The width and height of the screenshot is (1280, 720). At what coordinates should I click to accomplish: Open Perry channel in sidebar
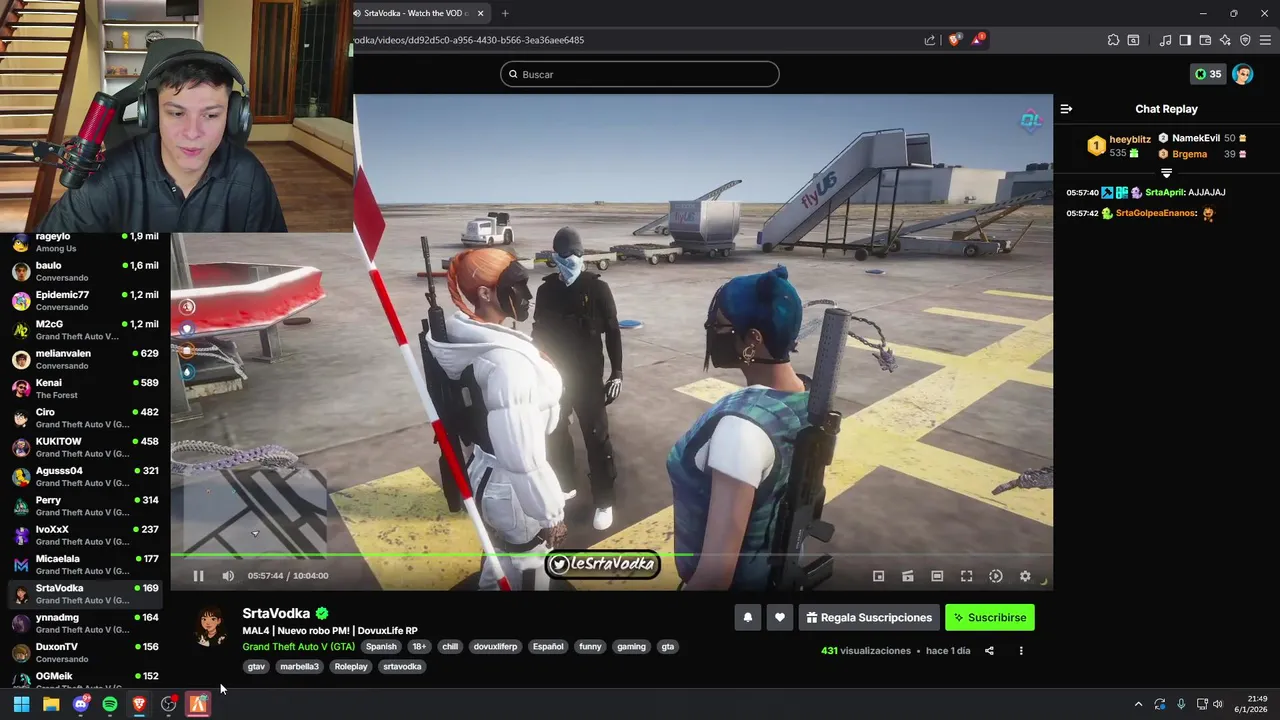(x=85, y=506)
